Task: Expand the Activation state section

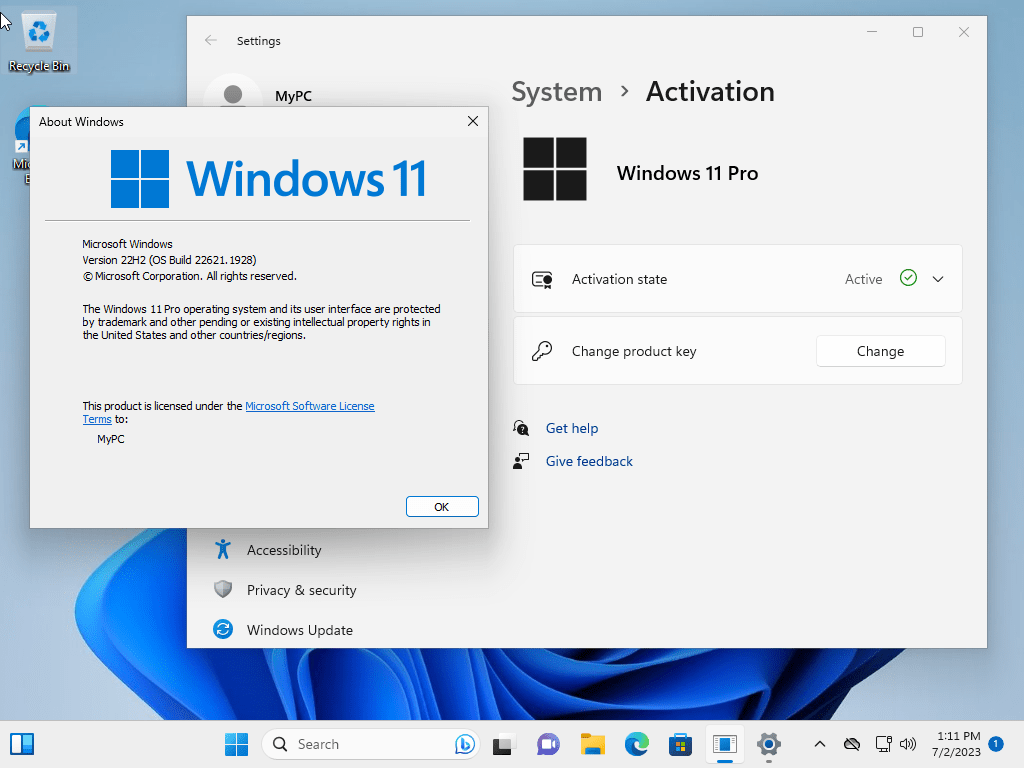Action: pos(938,279)
